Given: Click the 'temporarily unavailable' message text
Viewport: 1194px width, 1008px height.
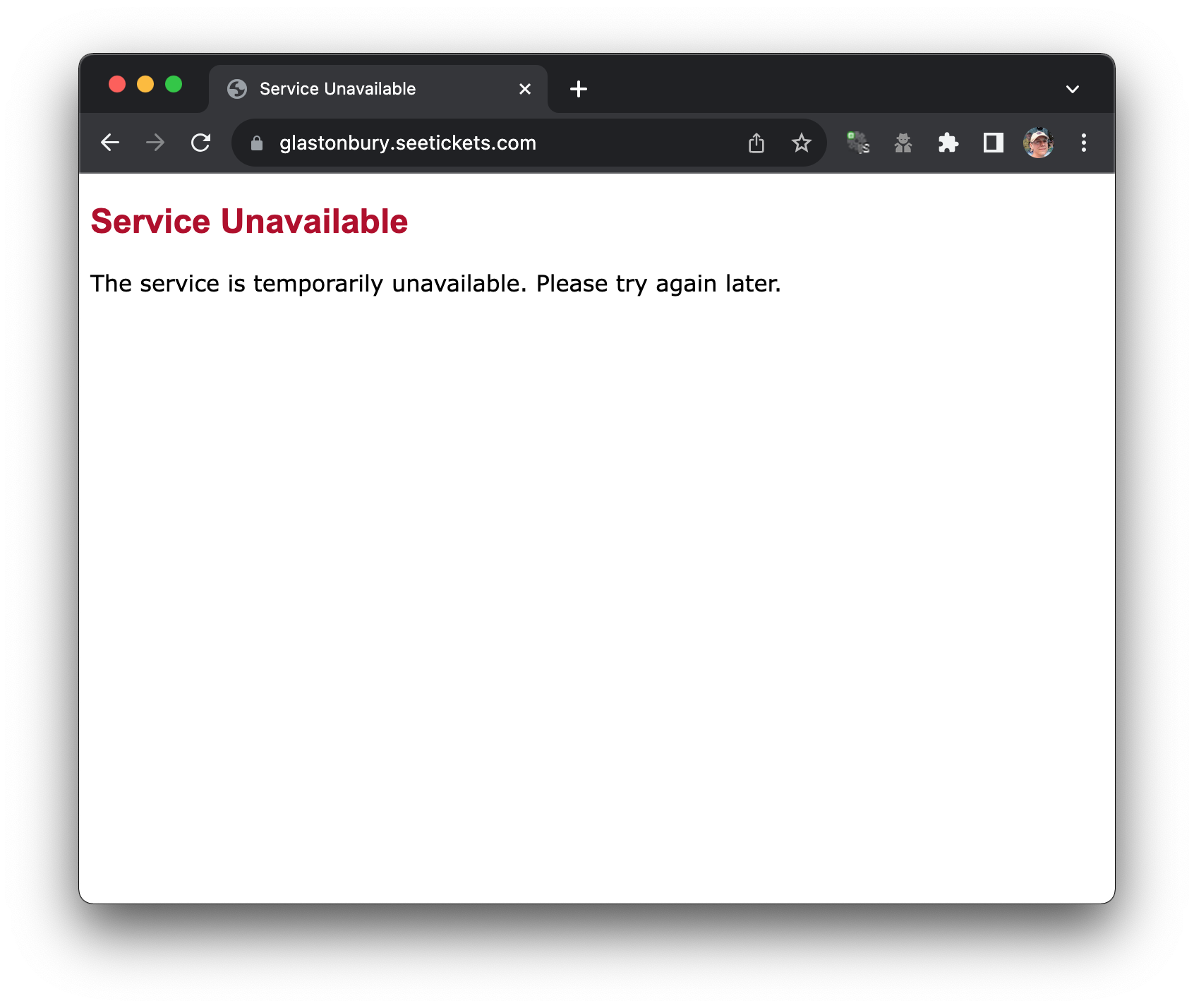Looking at the screenshot, I should pyautogui.click(x=435, y=284).
